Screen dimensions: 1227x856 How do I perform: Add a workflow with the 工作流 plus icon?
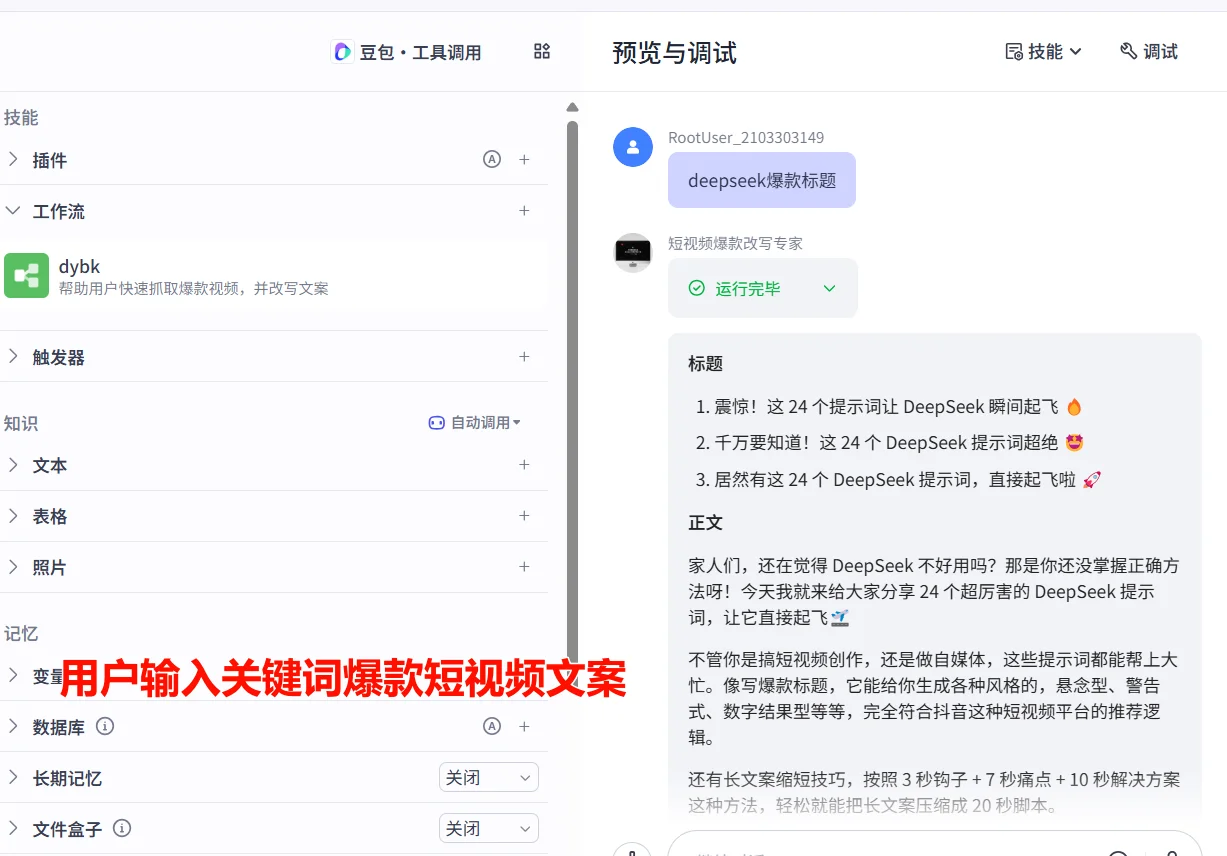coord(524,211)
